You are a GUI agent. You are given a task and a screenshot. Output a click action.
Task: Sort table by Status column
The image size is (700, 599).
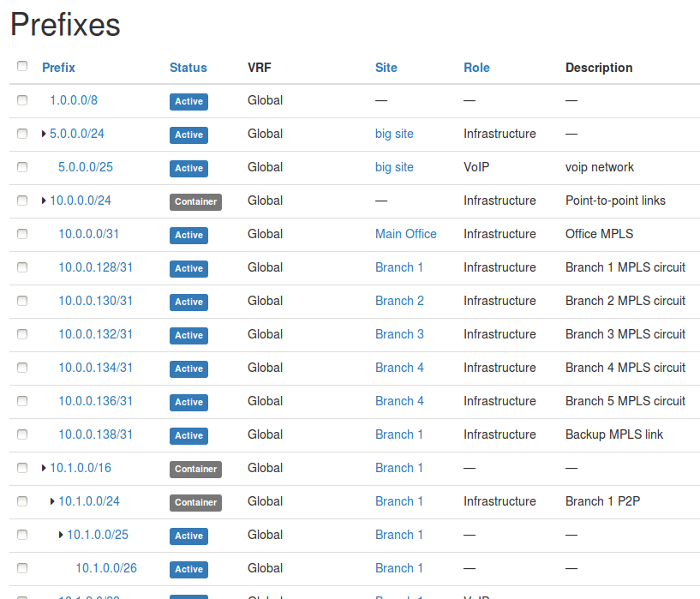188,68
